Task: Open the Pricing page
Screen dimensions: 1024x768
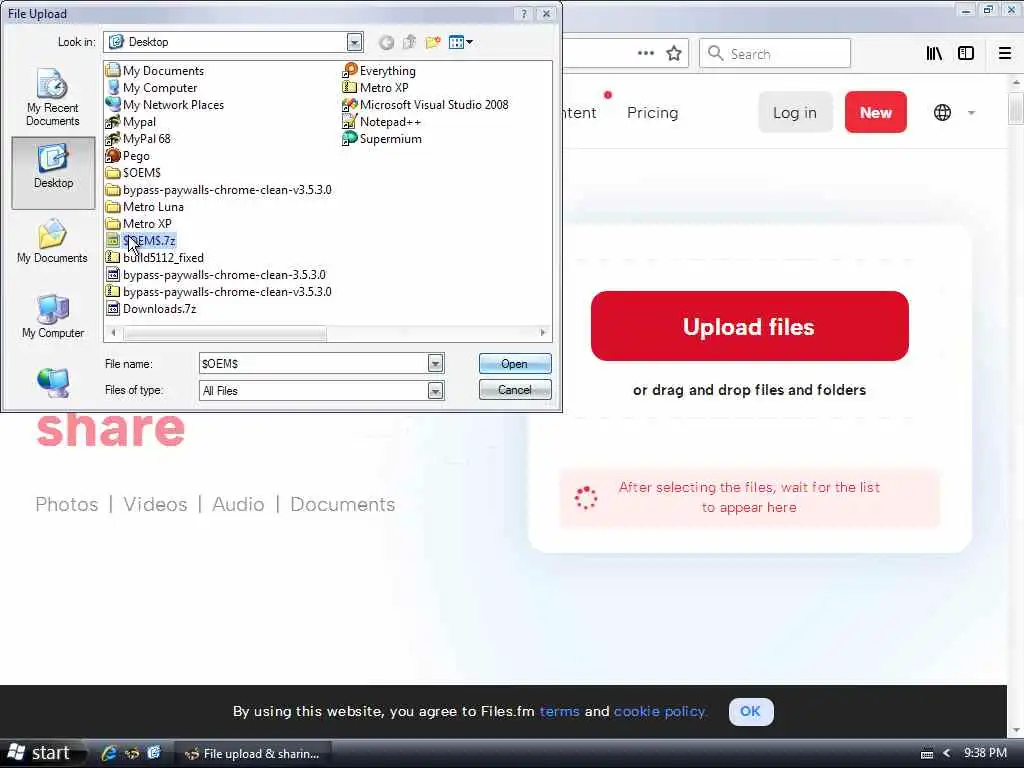Action: point(652,112)
